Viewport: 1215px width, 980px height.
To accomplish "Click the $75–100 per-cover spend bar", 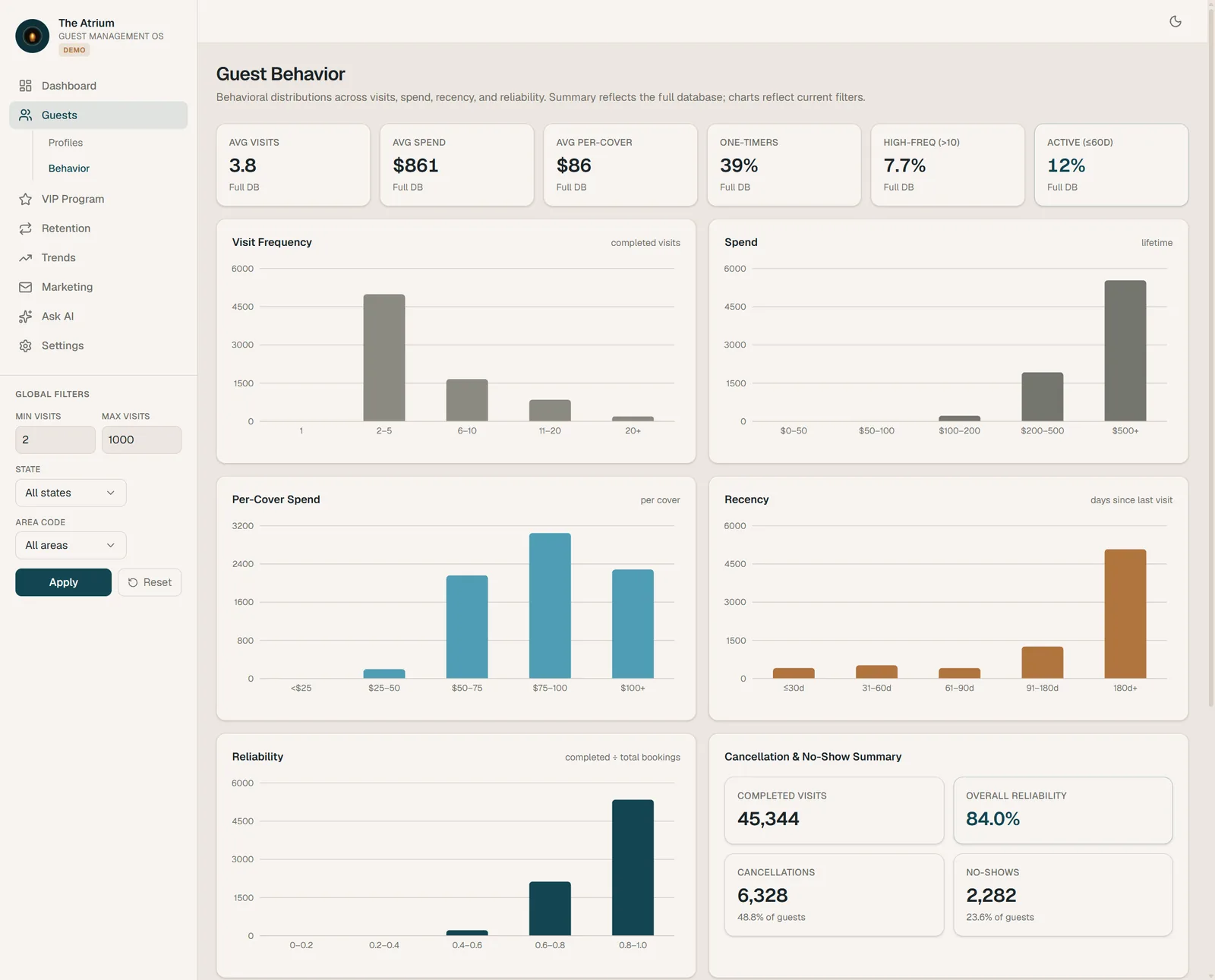I will point(550,606).
